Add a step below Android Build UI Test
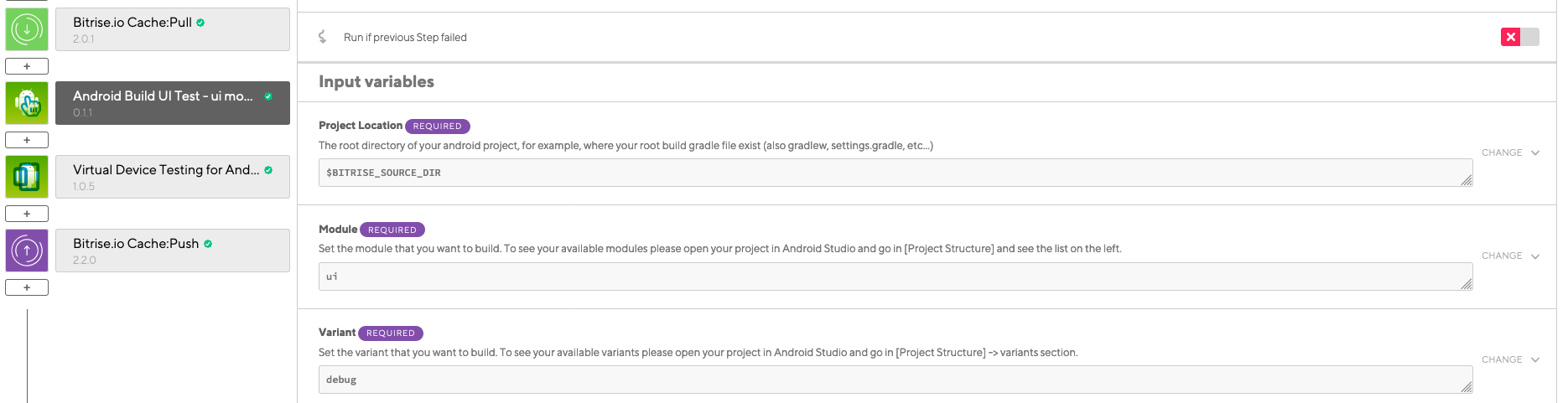This screenshot has width=1568, height=403. [27, 140]
